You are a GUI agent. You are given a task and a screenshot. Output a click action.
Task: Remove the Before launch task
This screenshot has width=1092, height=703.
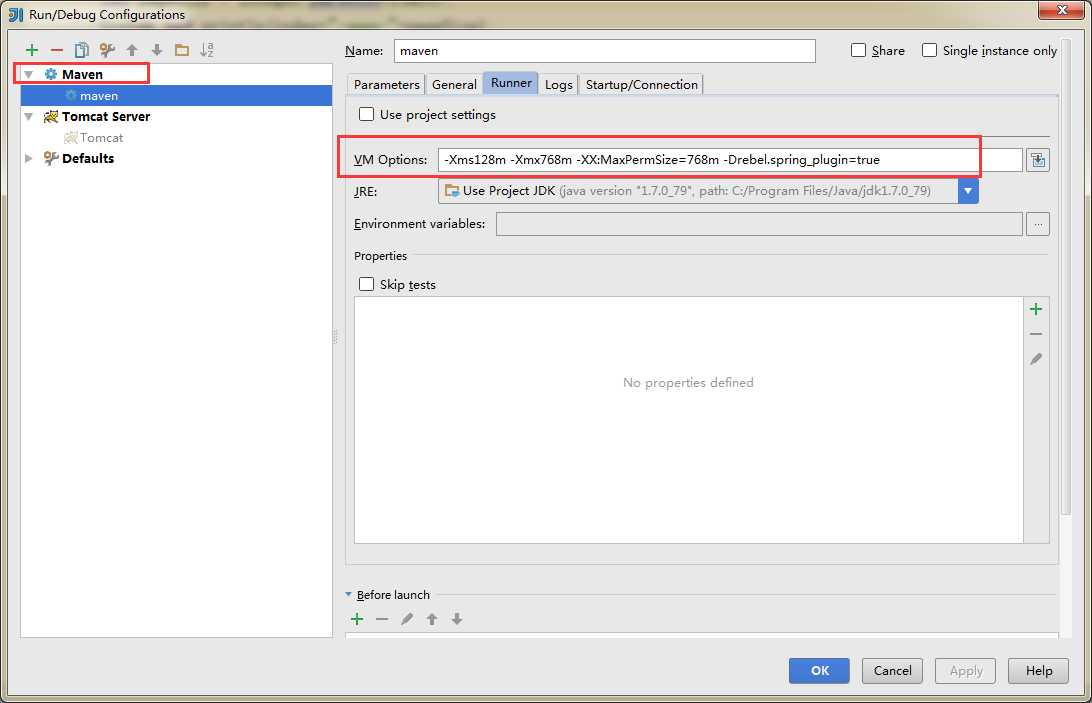click(382, 619)
